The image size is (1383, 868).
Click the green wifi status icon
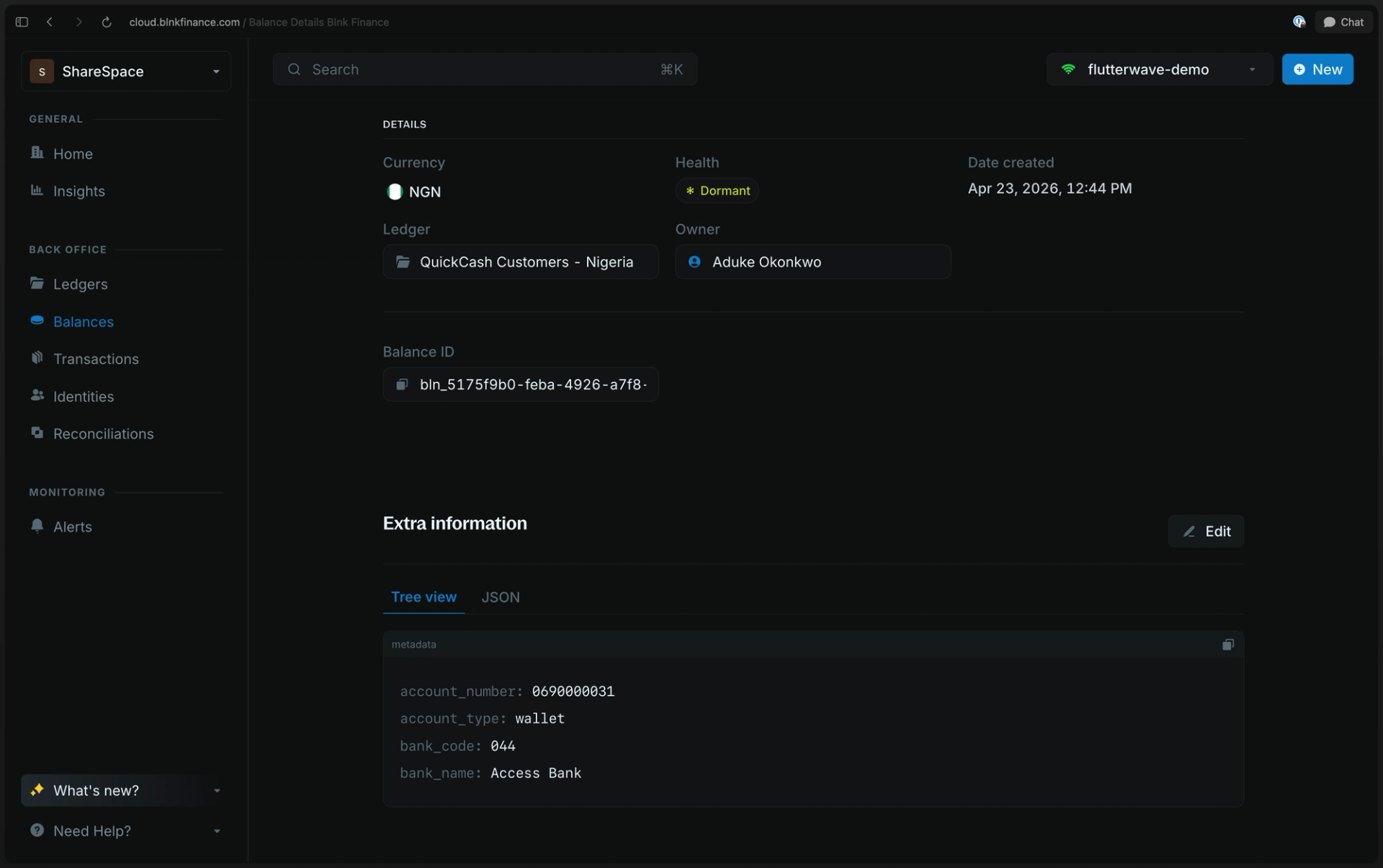coord(1068,69)
